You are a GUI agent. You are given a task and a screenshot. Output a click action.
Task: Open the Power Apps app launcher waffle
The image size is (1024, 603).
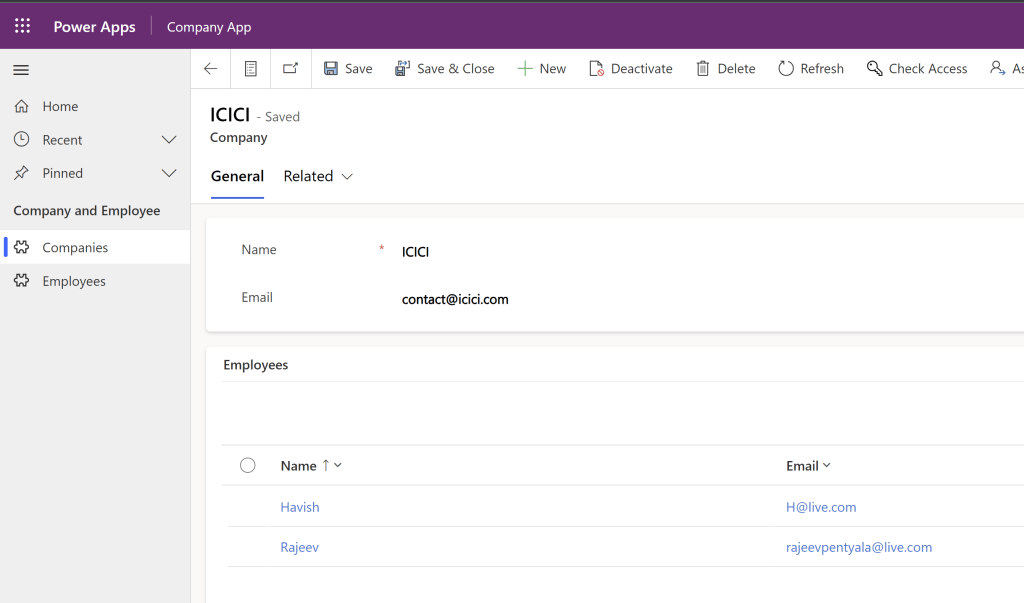[22, 26]
